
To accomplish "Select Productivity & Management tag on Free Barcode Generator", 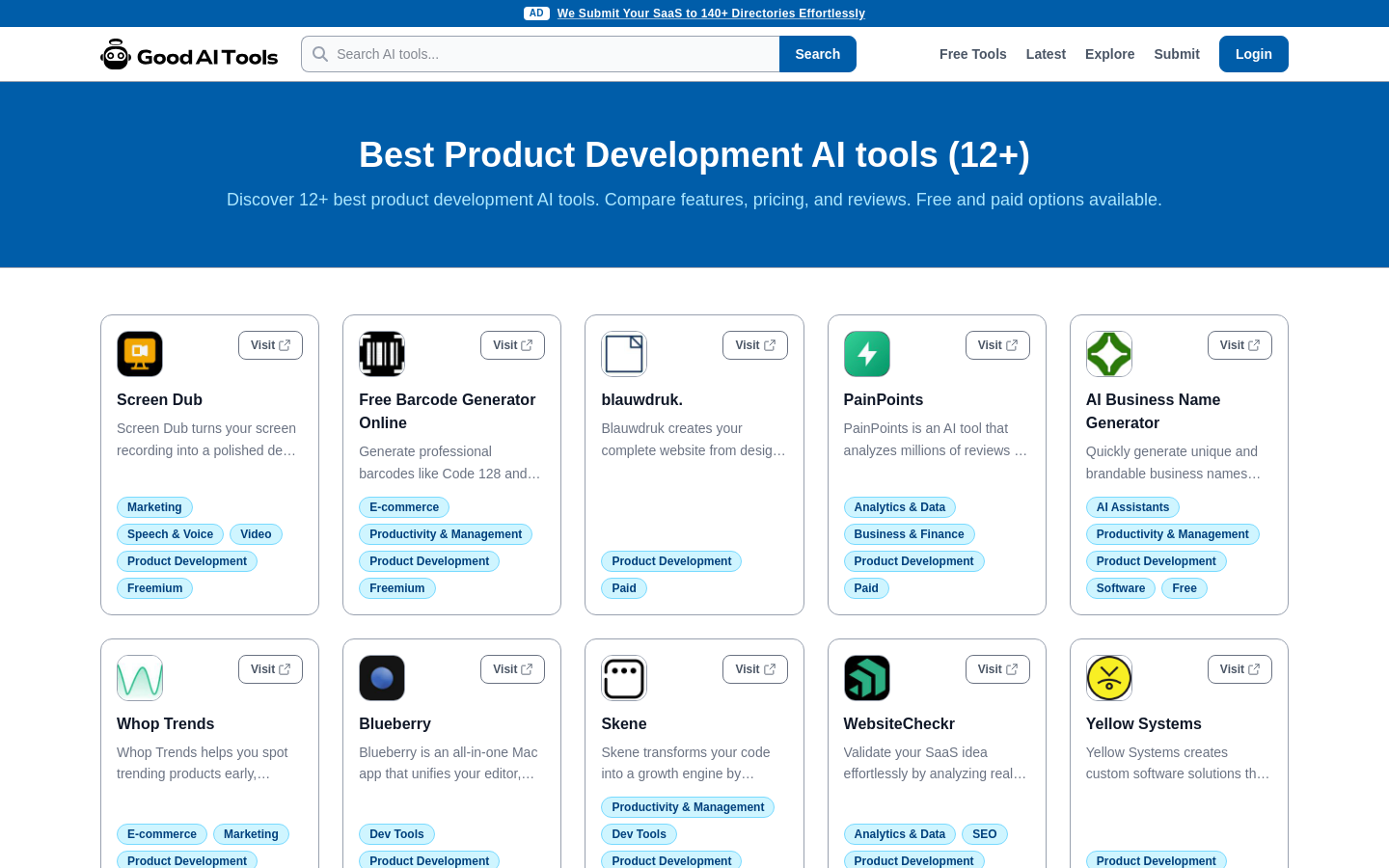I will click(x=446, y=534).
